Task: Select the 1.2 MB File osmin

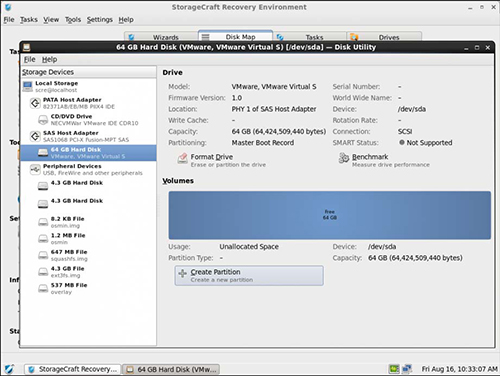Action: coord(88,239)
